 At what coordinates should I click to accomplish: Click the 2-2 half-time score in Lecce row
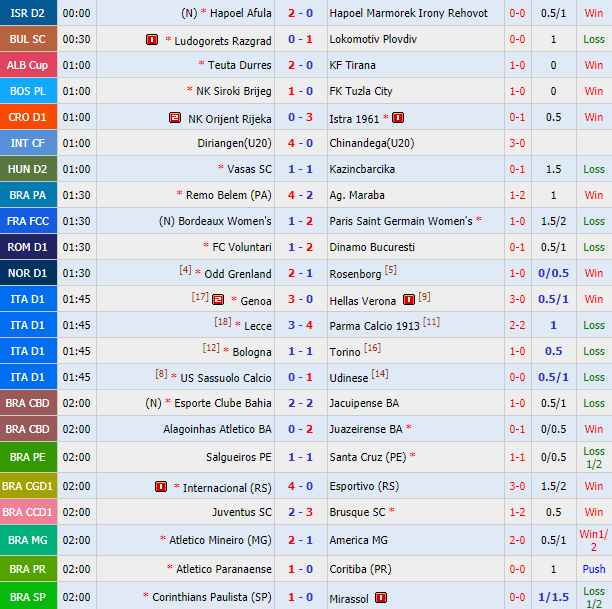click(x=517, y=325)
